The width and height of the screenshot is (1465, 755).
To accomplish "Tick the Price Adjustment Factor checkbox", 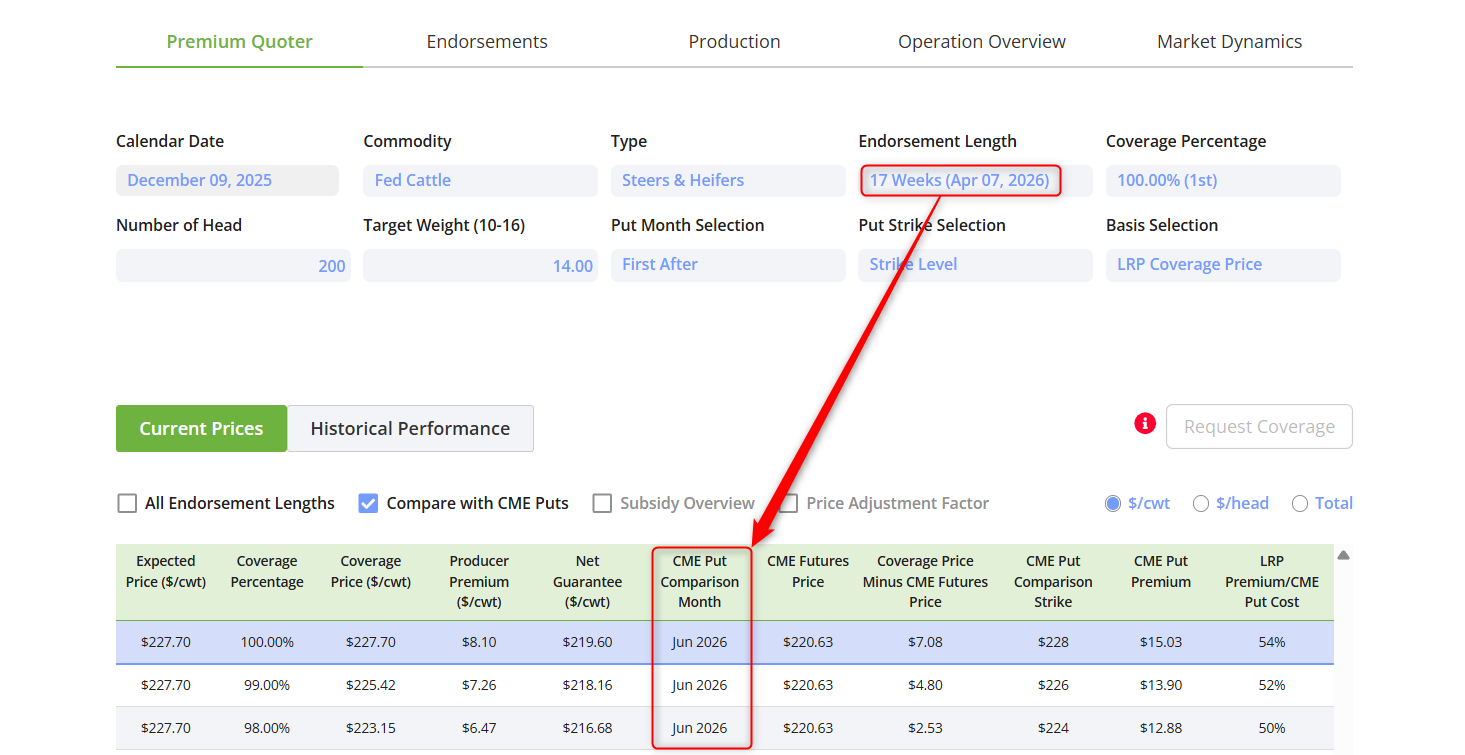I will pyautogui.click(x=789, y=503).
